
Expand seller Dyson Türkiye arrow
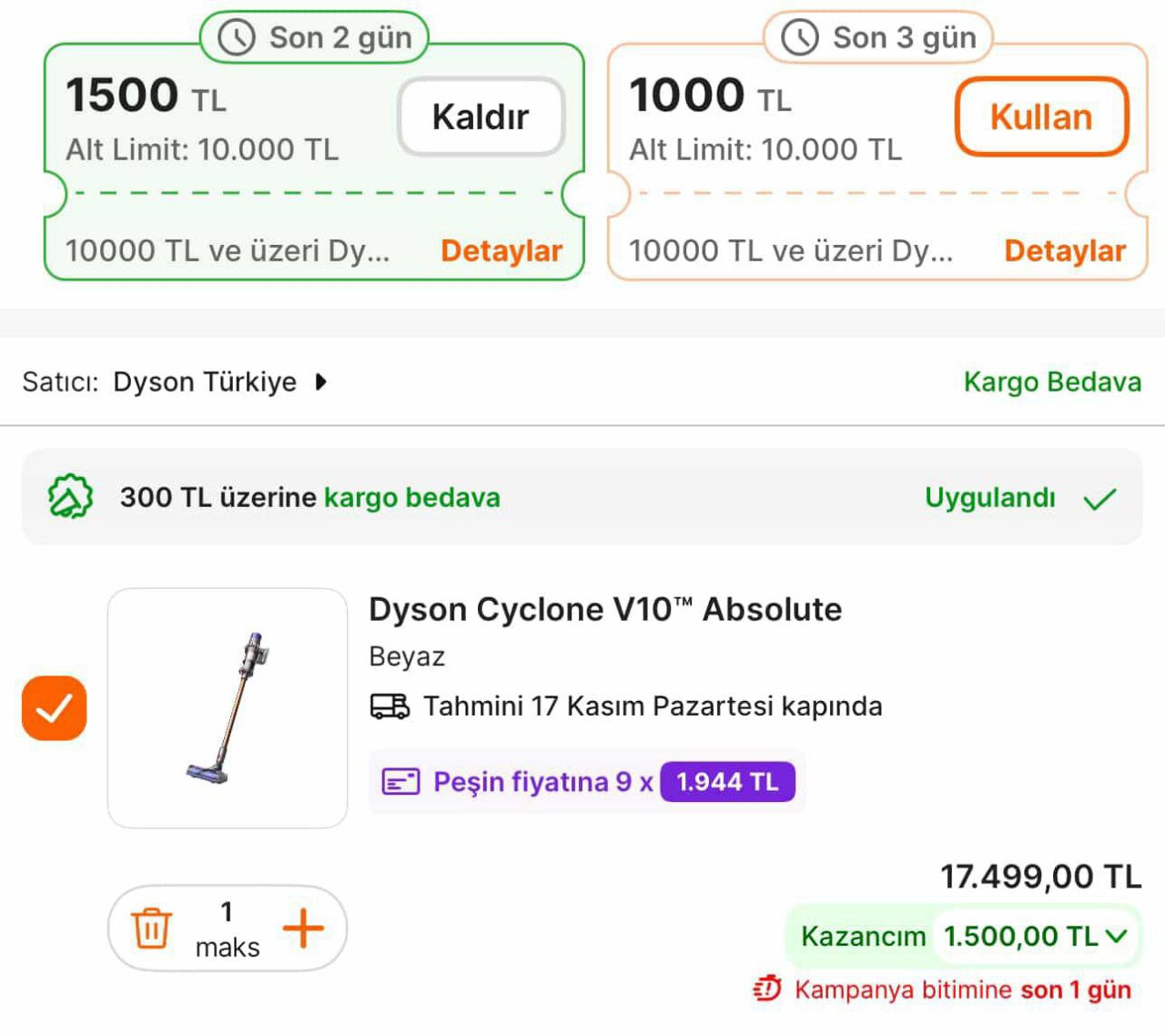coord(320,382)
